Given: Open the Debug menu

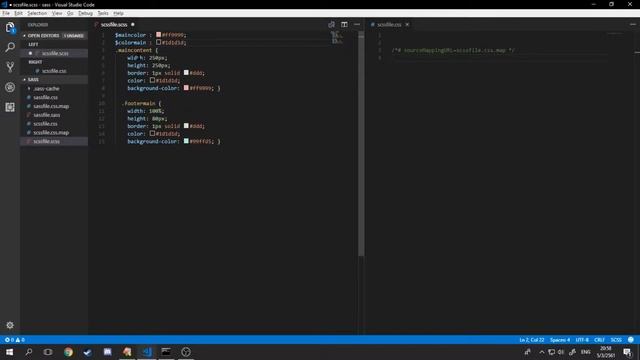Looking at the screenshot, I should click(85, 13).
